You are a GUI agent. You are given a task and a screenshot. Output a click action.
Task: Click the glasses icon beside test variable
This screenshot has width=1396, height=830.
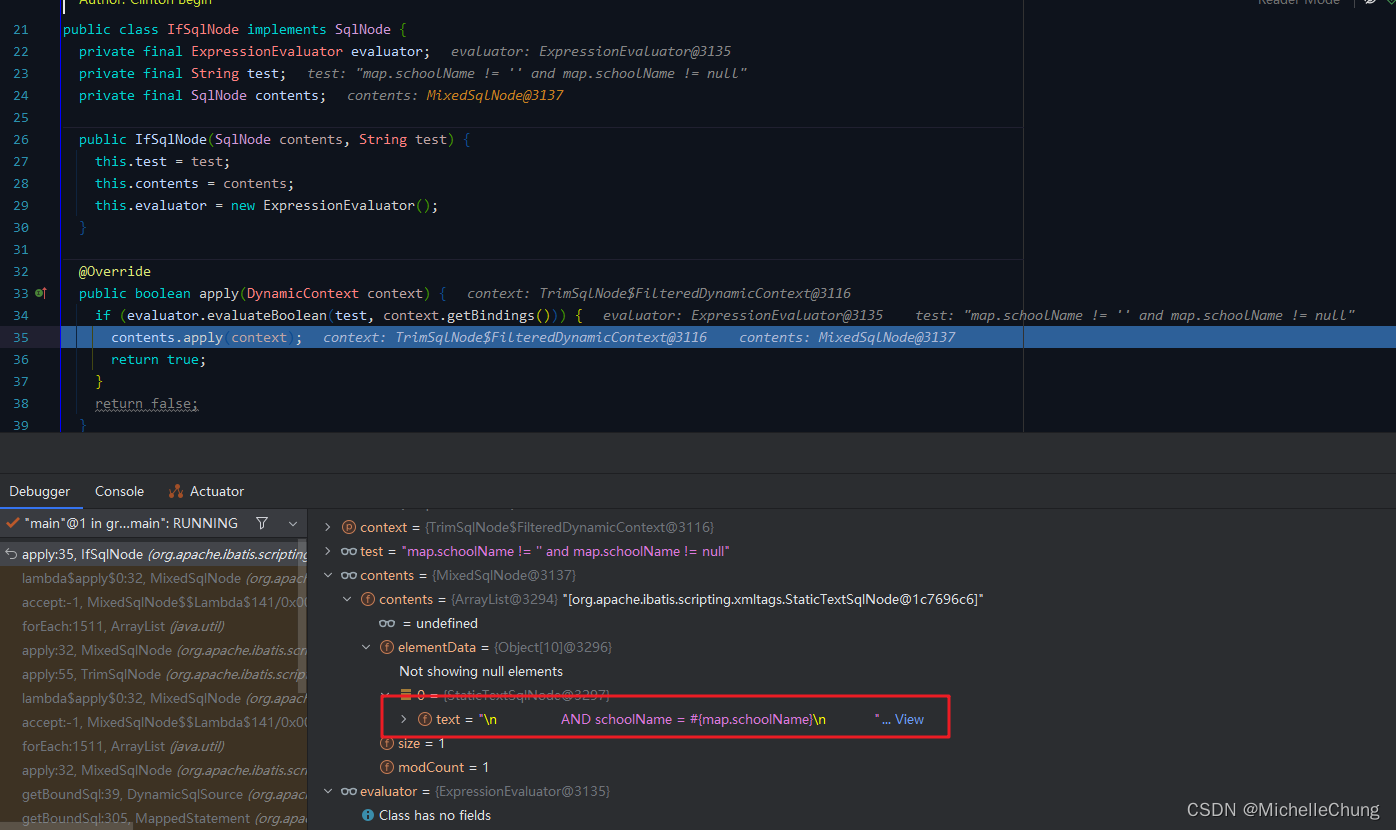coord(349,551)
